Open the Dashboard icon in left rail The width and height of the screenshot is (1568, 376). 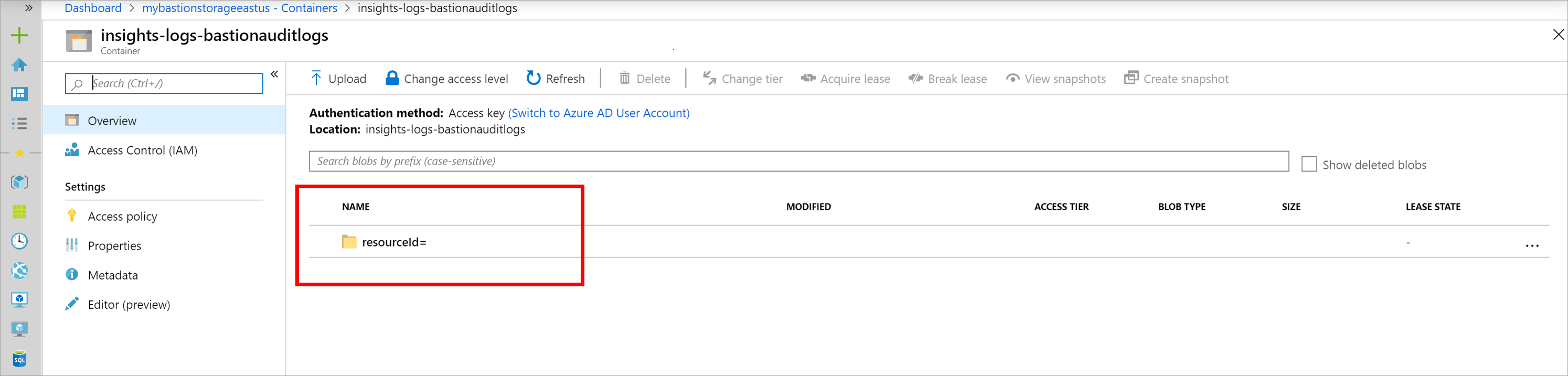point(19,94)
